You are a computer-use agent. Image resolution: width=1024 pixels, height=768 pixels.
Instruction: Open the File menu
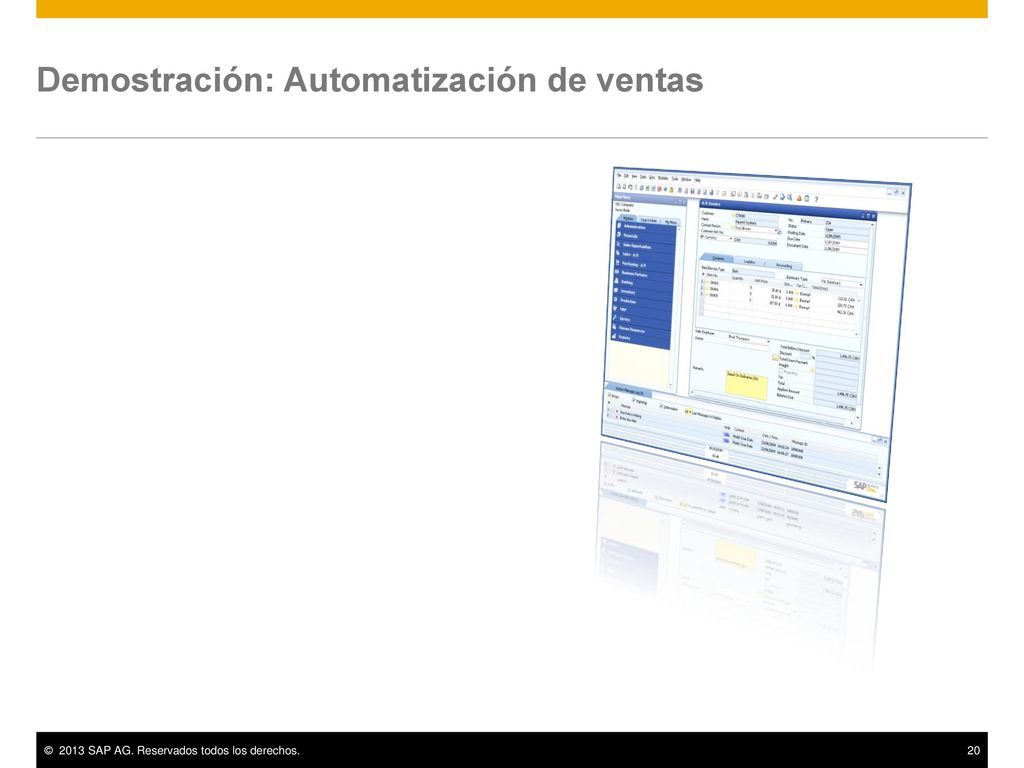point(619,176)
